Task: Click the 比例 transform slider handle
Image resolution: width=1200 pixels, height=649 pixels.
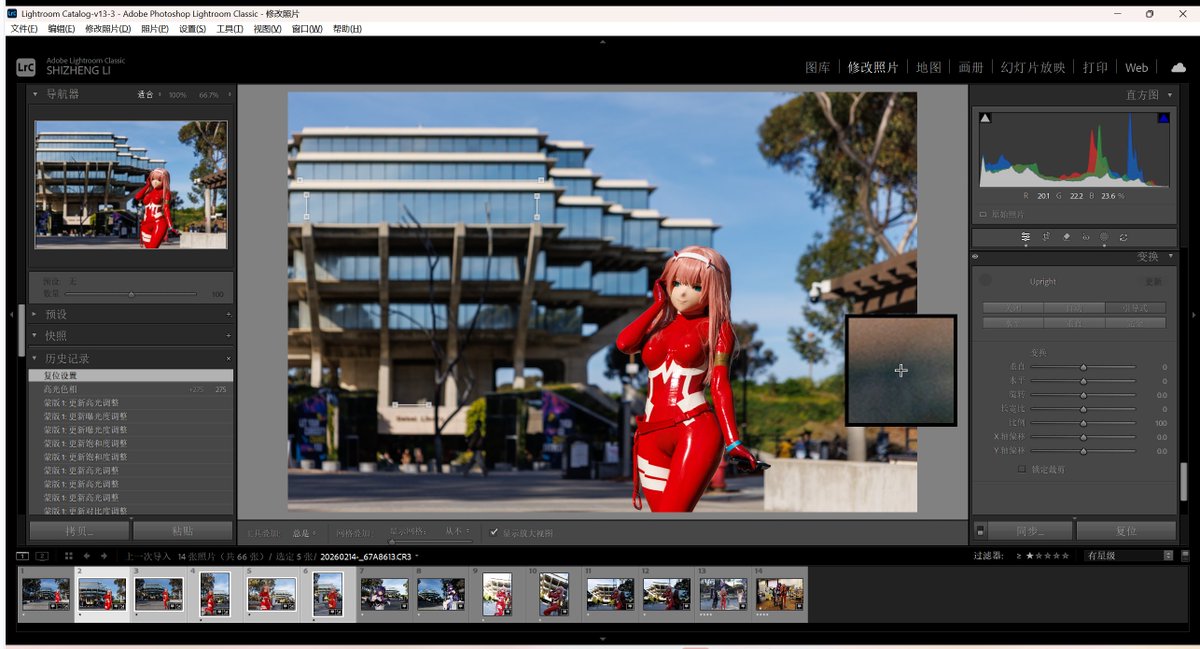Action: point(1083,423)
